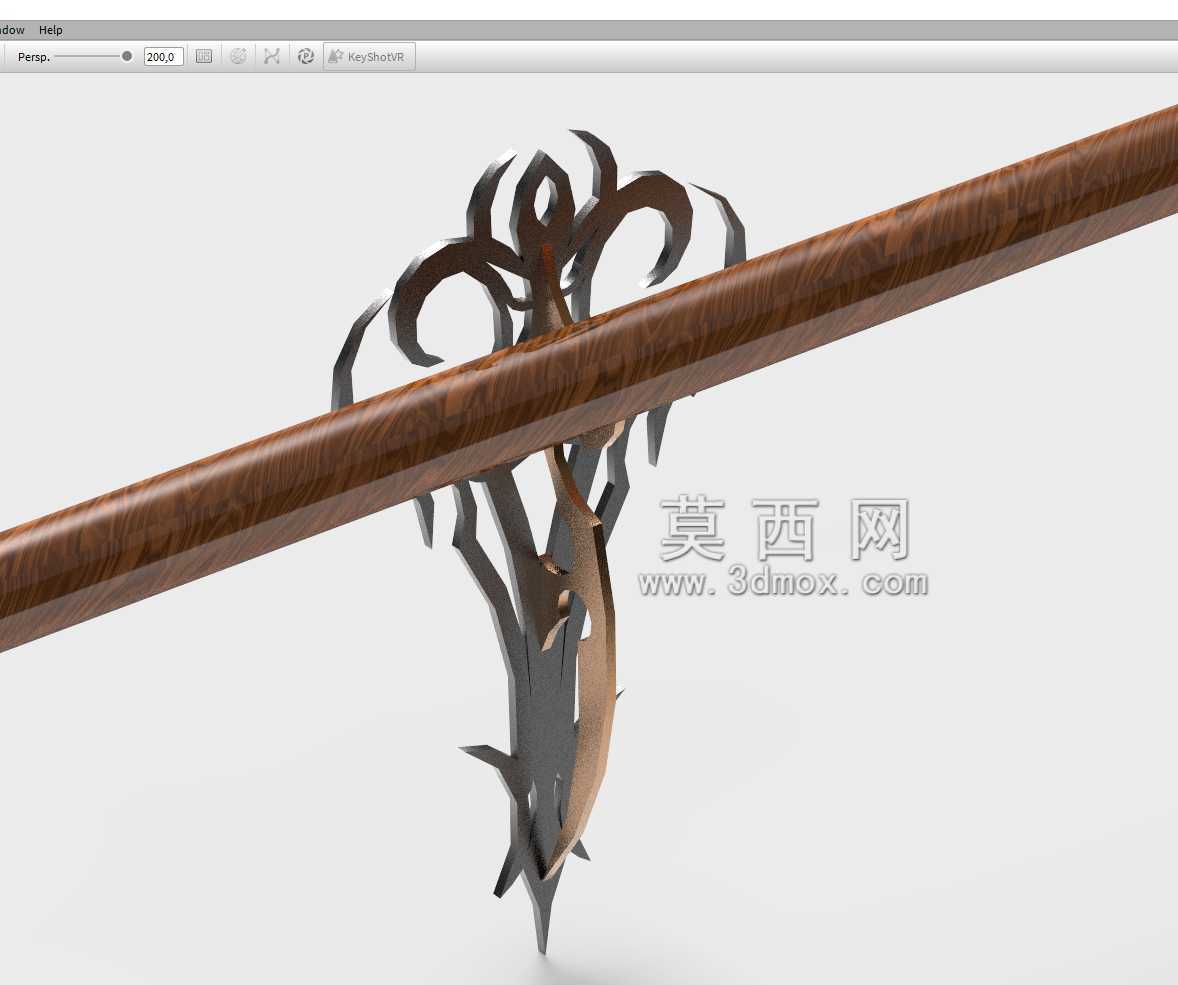Viewport: 1178px width, 985px height.
Task: Click the KeyShotVR button
Action: [x=369, y=56]
